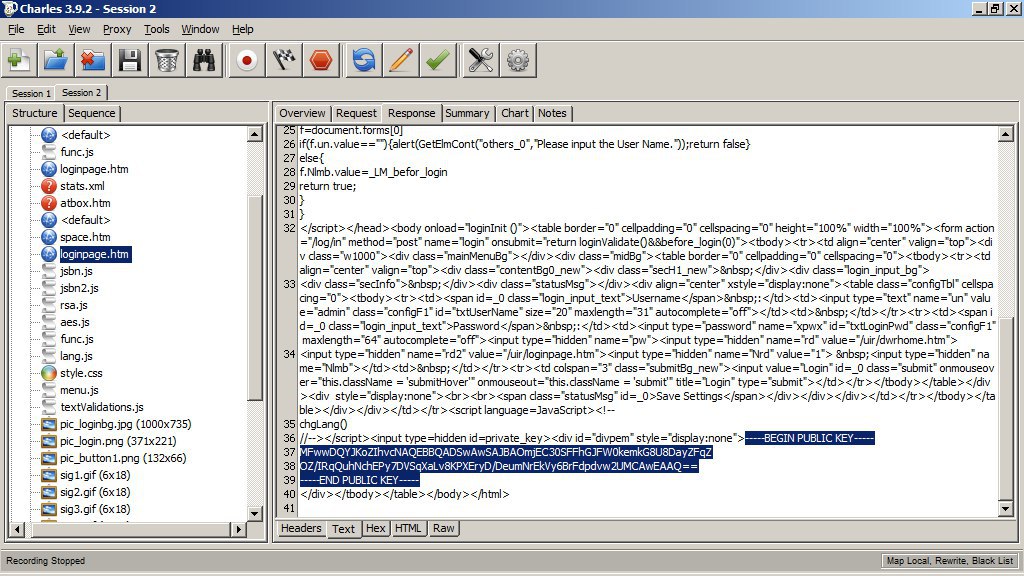Toggle breakpoints with the red hexagon icon

(321, 61)
